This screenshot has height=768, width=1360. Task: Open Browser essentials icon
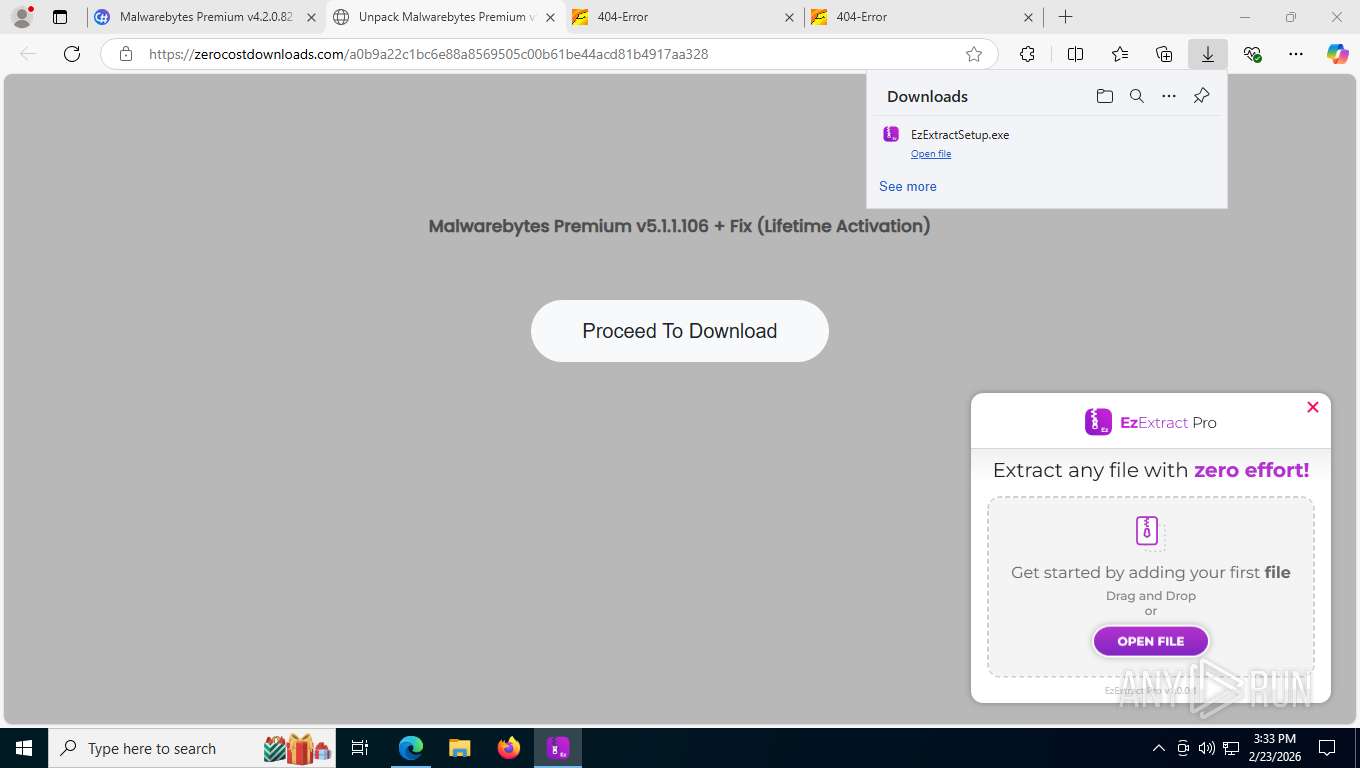point(1252,54)
